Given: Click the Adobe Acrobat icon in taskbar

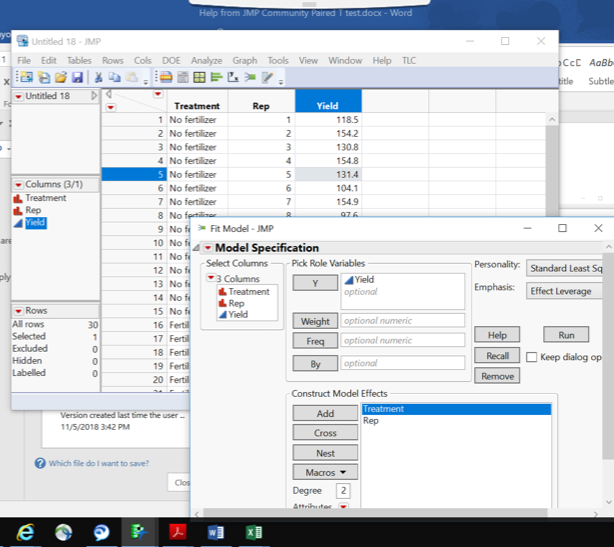Looking at the screenshot, I should pyautogui.click(x=177, y=532).
